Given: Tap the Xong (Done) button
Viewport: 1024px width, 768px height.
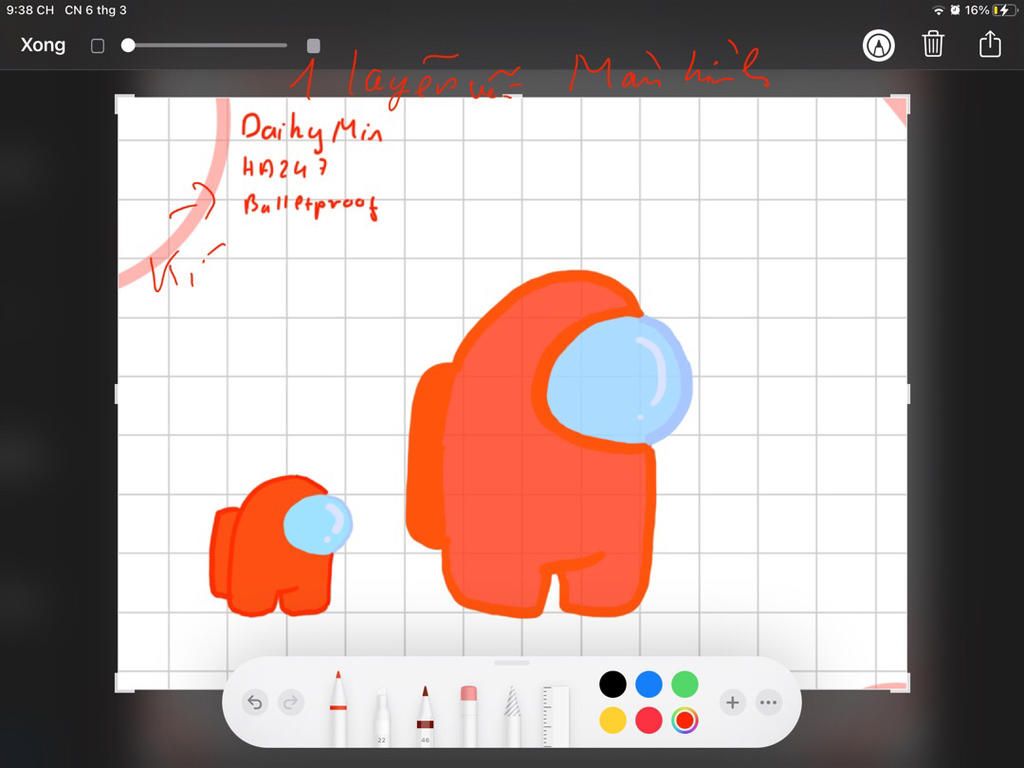Looking at the screenshot, I should (43, 45).
